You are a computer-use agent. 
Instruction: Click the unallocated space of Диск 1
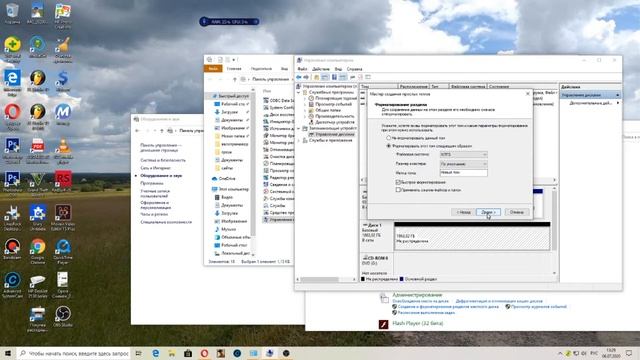[472, 239]
